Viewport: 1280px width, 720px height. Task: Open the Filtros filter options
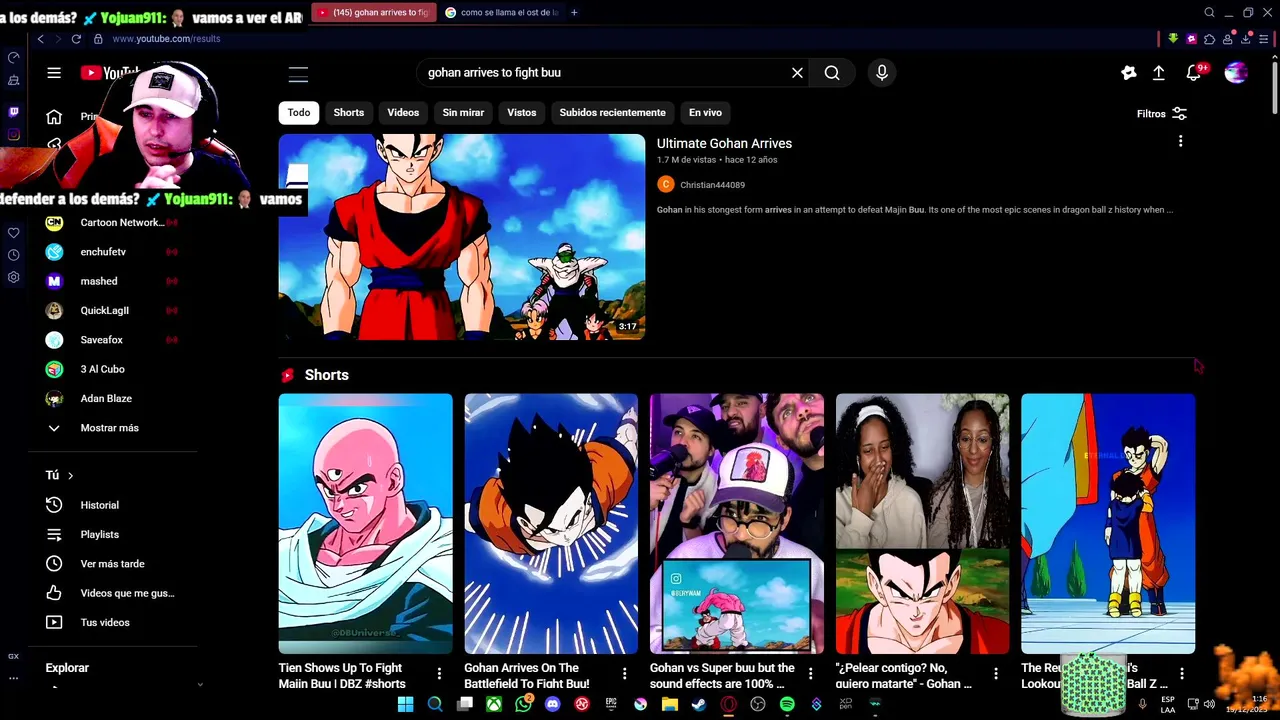[x=1162, y=114]
